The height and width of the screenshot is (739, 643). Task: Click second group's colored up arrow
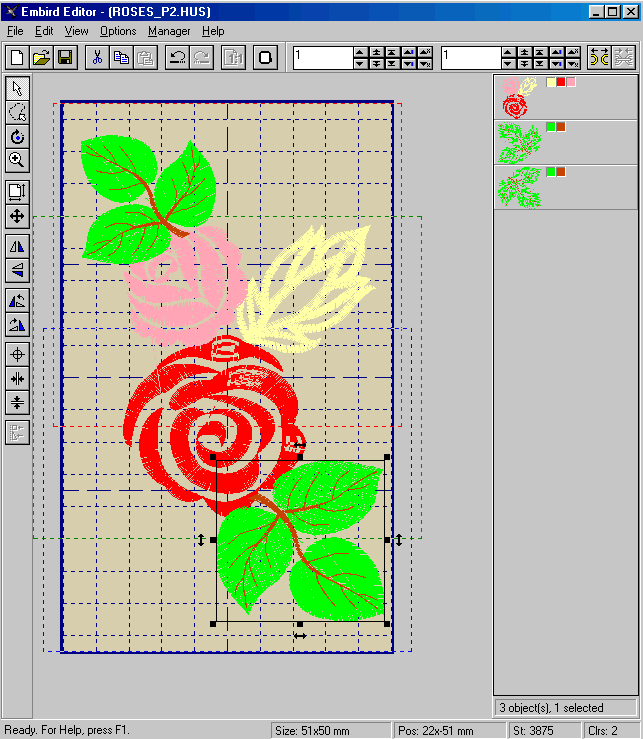[x=557, y=52]
